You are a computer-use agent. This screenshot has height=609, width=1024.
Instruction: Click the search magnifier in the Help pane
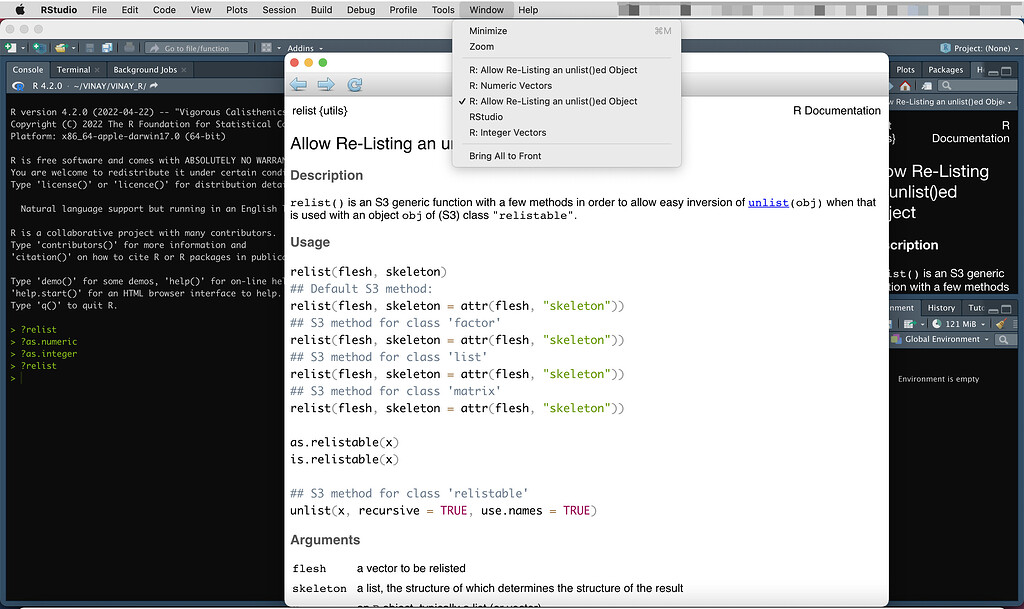946,86
